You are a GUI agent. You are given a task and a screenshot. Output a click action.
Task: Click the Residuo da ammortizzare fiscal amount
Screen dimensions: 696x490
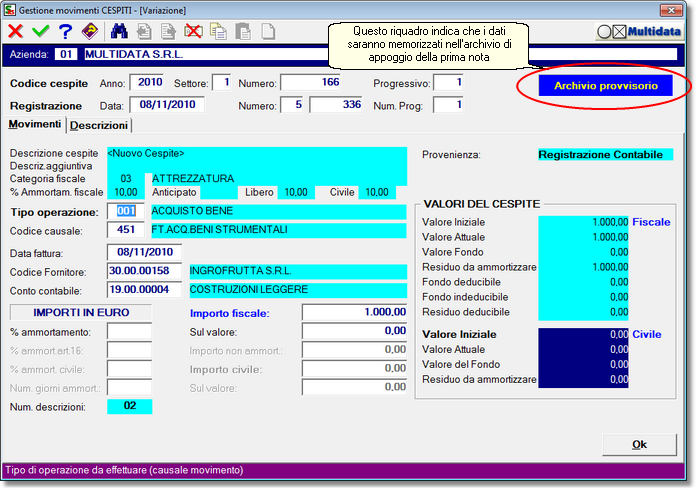(610, 267)
